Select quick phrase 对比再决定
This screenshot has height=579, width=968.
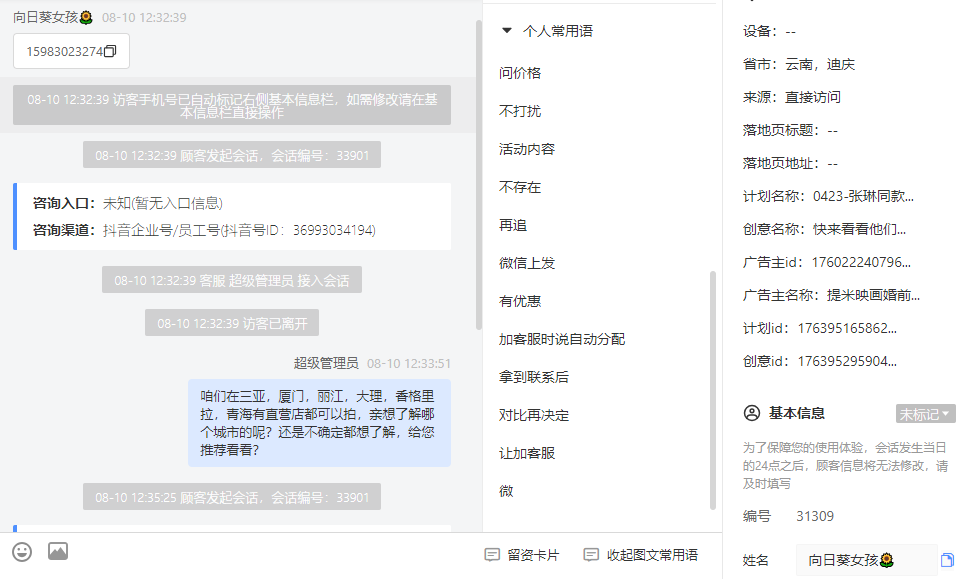[534, 415]
